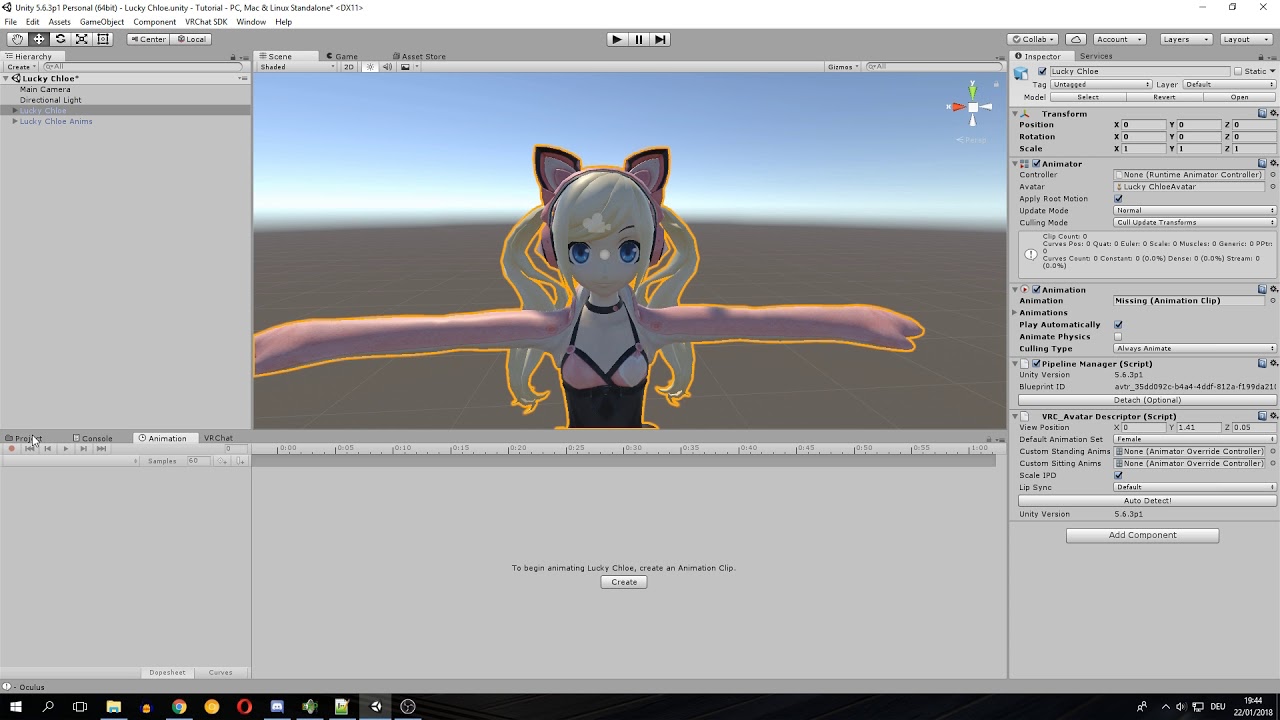This screenshot has height=720, width=1280.
Task: Open Culling Type dropdown
Action: pyautogui.click(x=1195, y=349)
